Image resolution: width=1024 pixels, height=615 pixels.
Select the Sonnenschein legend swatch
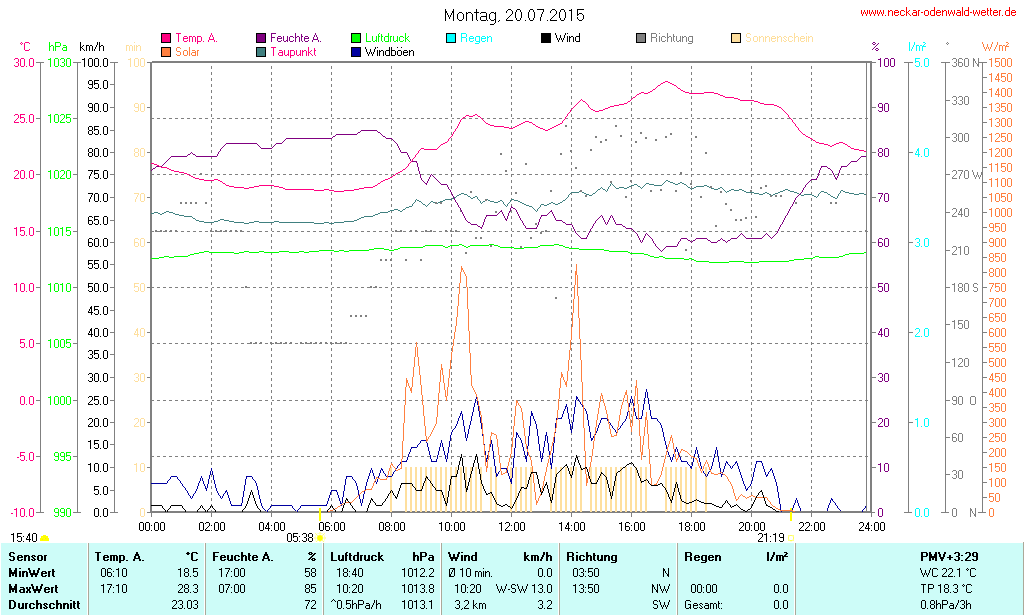click(x=736, y=38)
